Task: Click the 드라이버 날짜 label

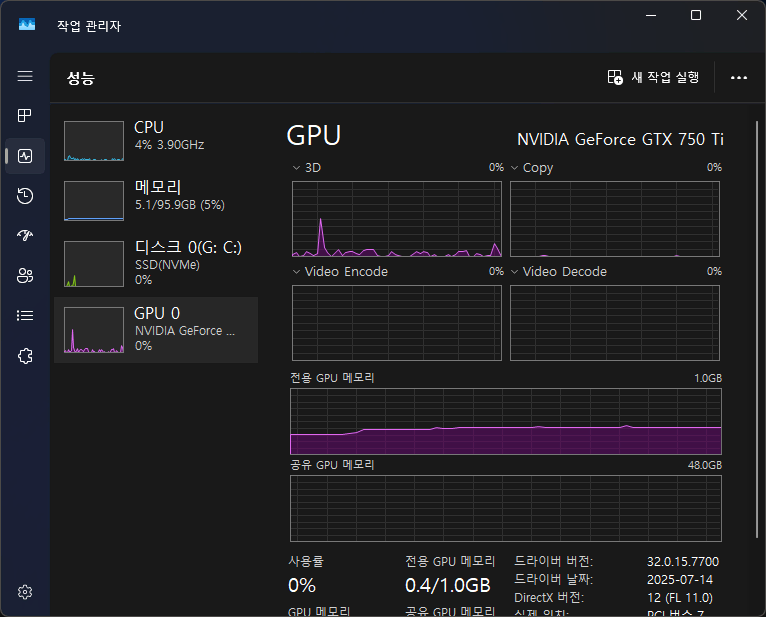Action: coord(553,580)
